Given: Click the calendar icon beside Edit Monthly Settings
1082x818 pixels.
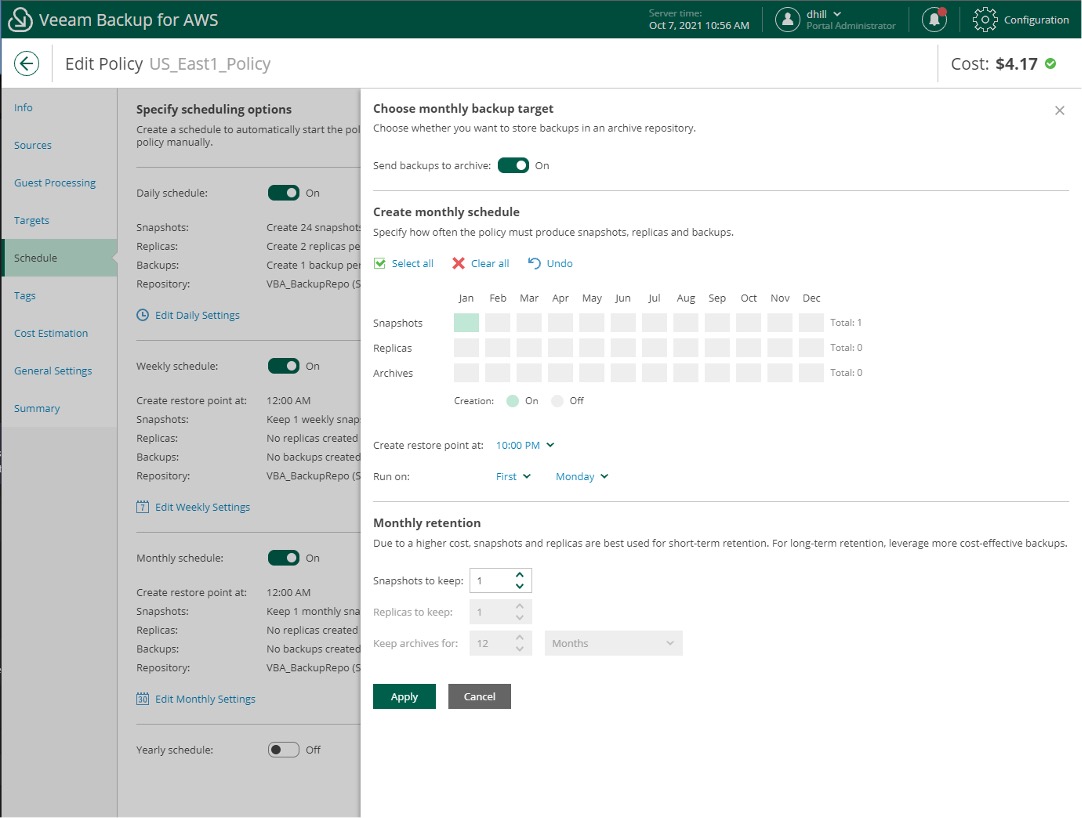Looking at the screenshot, I should point(142,699).
